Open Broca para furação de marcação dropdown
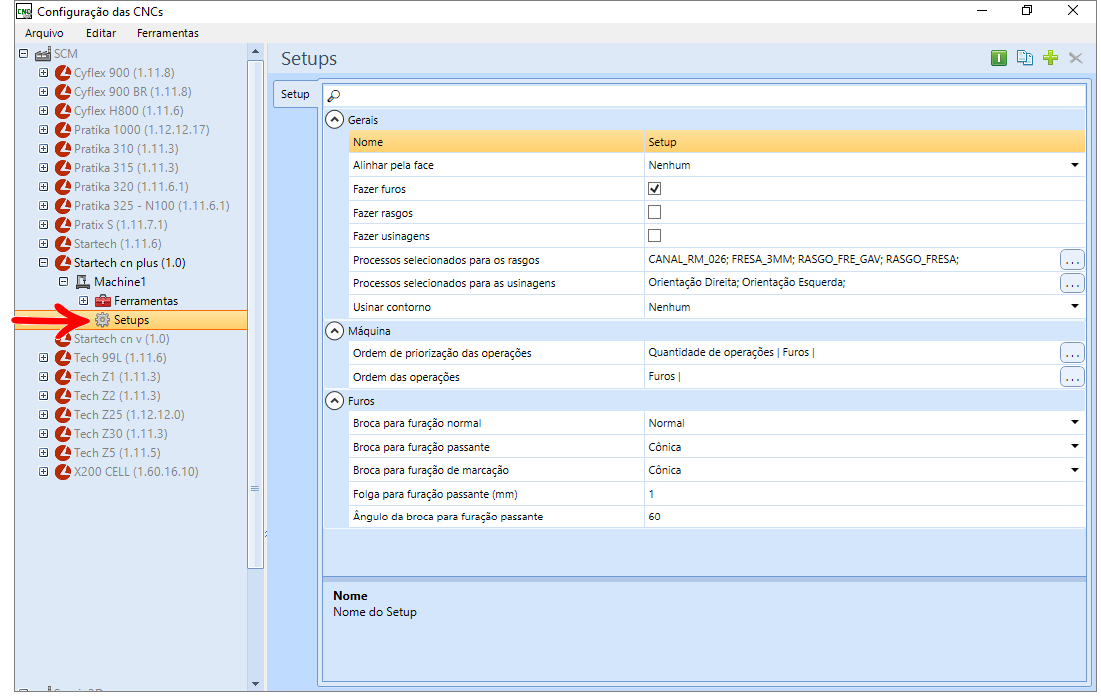The height and width of the screenshot is (696, 1101). tap(1074, 470)
